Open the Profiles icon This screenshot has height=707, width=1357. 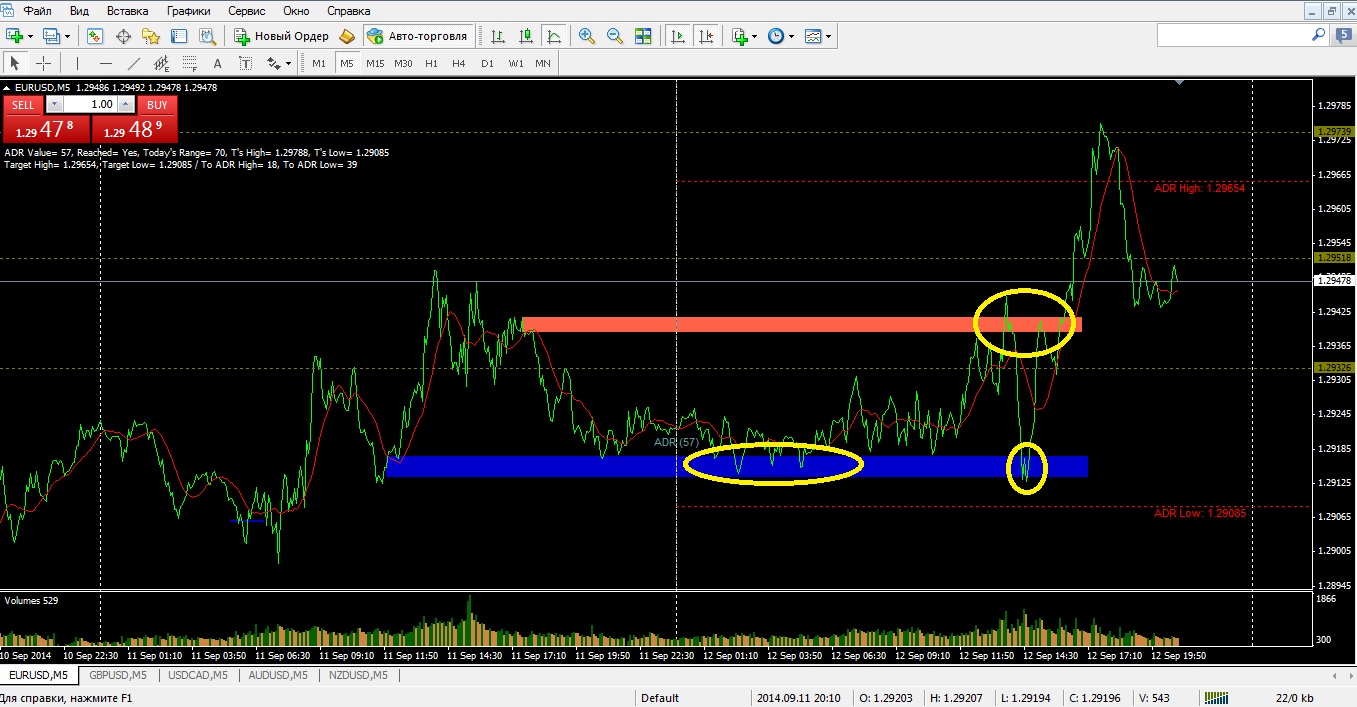(x=52, y=36)
